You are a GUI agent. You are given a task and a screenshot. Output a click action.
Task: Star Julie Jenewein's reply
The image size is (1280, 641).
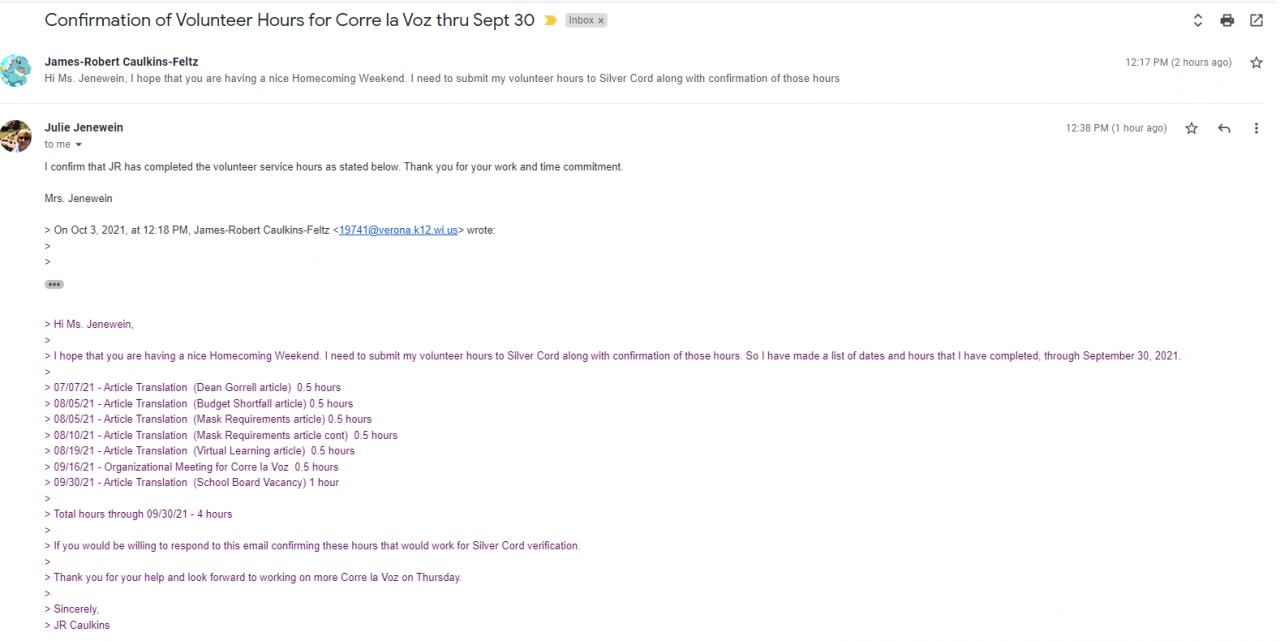tap(1191, 128)
